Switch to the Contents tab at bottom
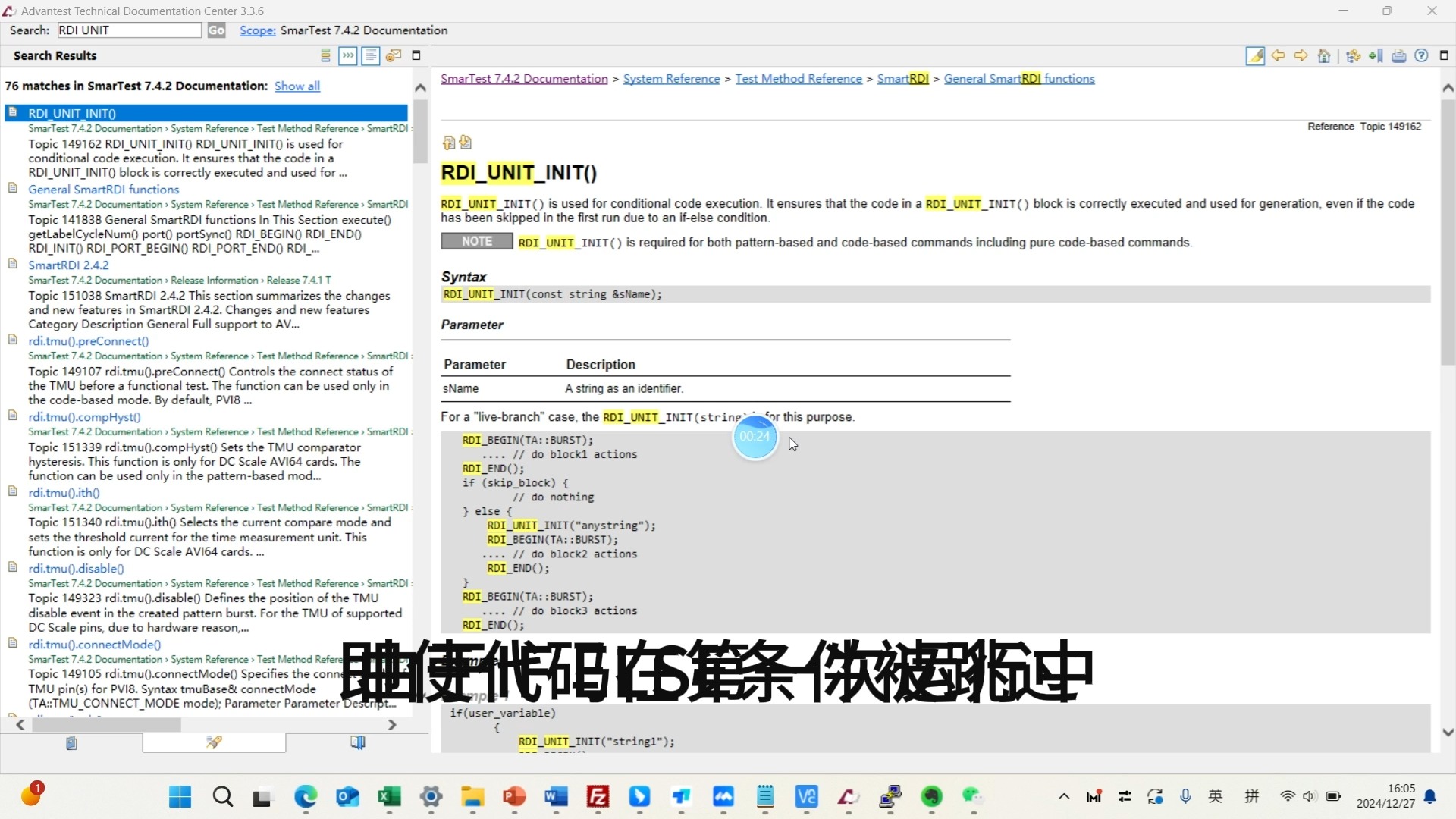Image resolution: width=1456 pixels, height=819 pixels. coord(71,743)
